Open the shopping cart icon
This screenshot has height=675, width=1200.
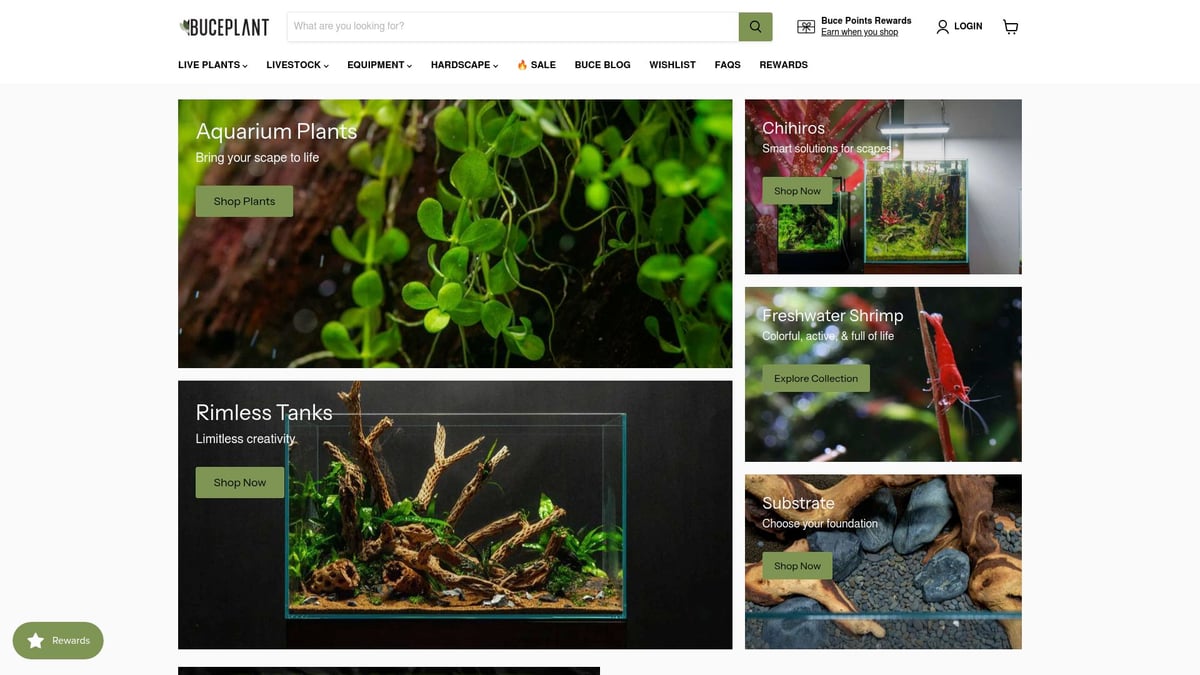pyautogui.click(x=1010, y=27)
